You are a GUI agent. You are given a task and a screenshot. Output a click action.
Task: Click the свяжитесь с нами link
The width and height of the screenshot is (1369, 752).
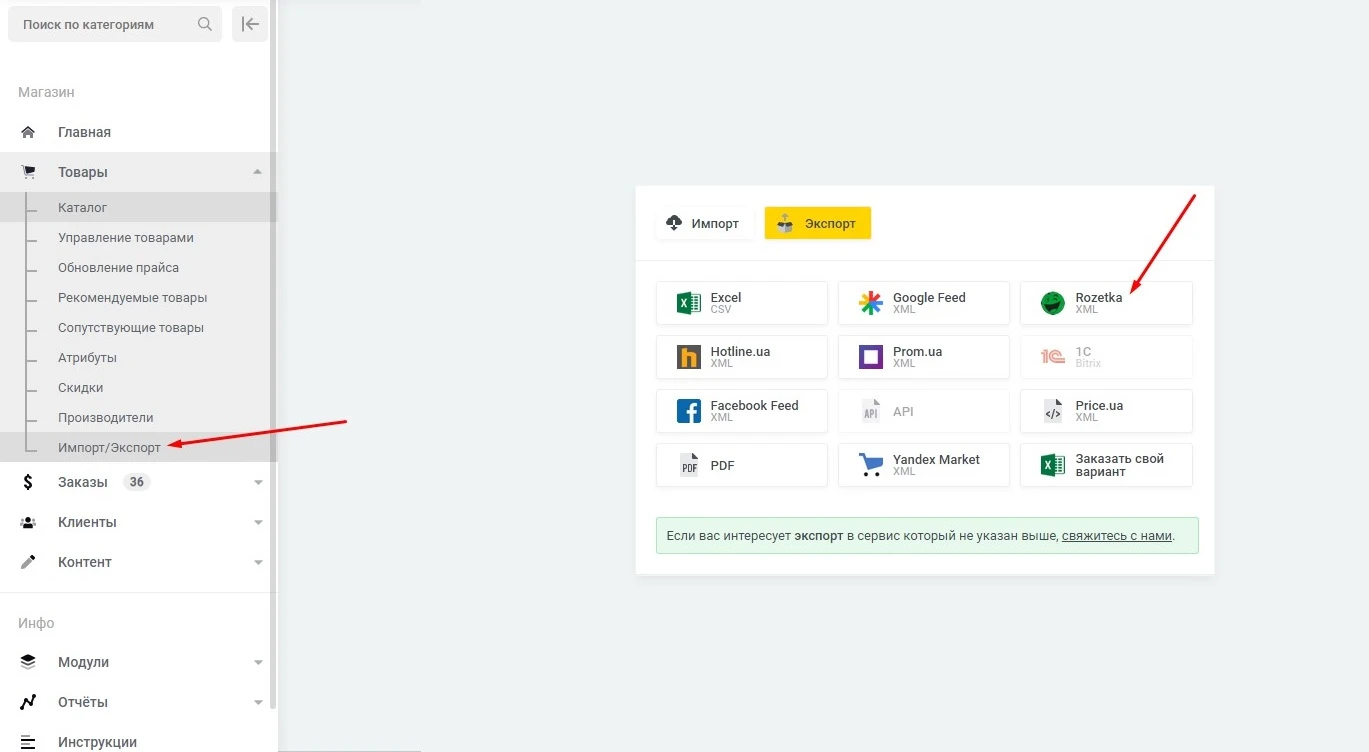(x=1116, y=535)
